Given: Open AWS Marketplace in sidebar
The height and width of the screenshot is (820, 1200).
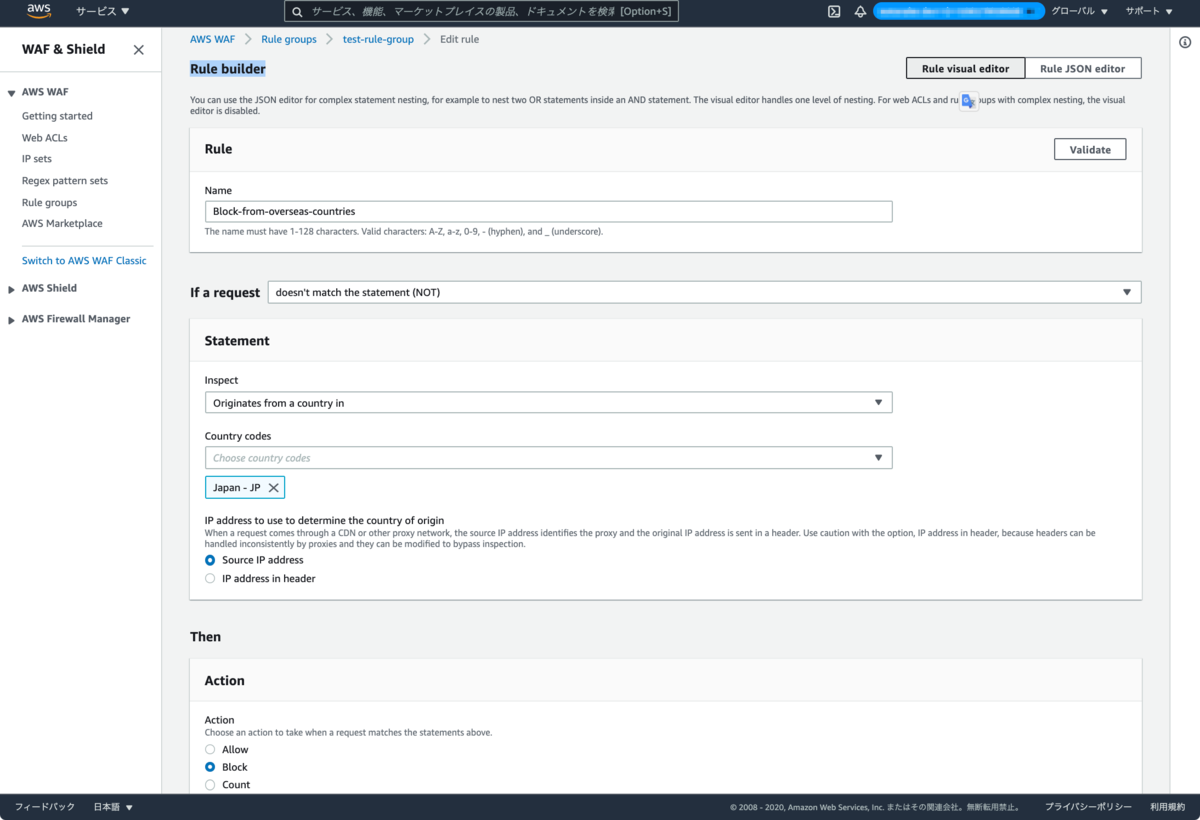Looking at the screenshot, I should click(x=62, y=224).
